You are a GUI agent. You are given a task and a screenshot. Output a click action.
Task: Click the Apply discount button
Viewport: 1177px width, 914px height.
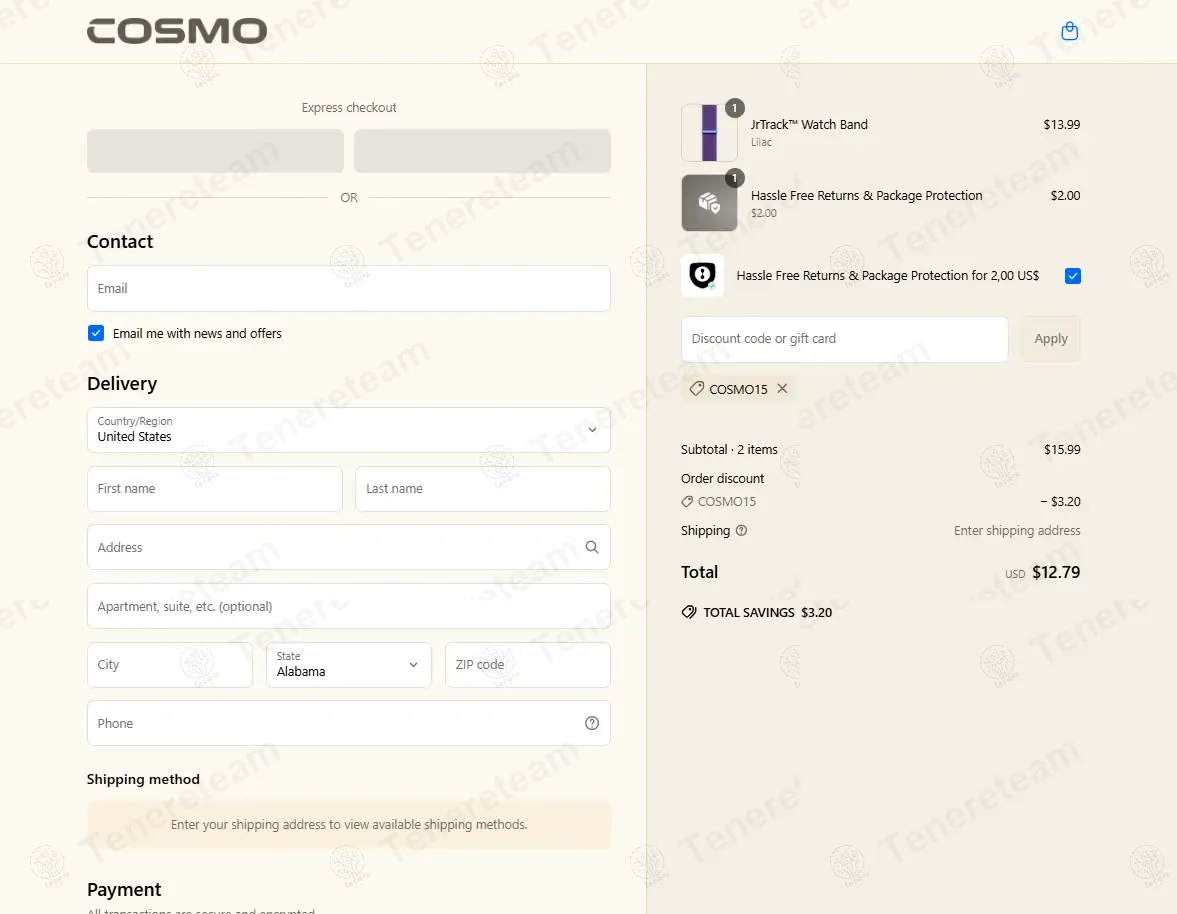pos(1050,339)
